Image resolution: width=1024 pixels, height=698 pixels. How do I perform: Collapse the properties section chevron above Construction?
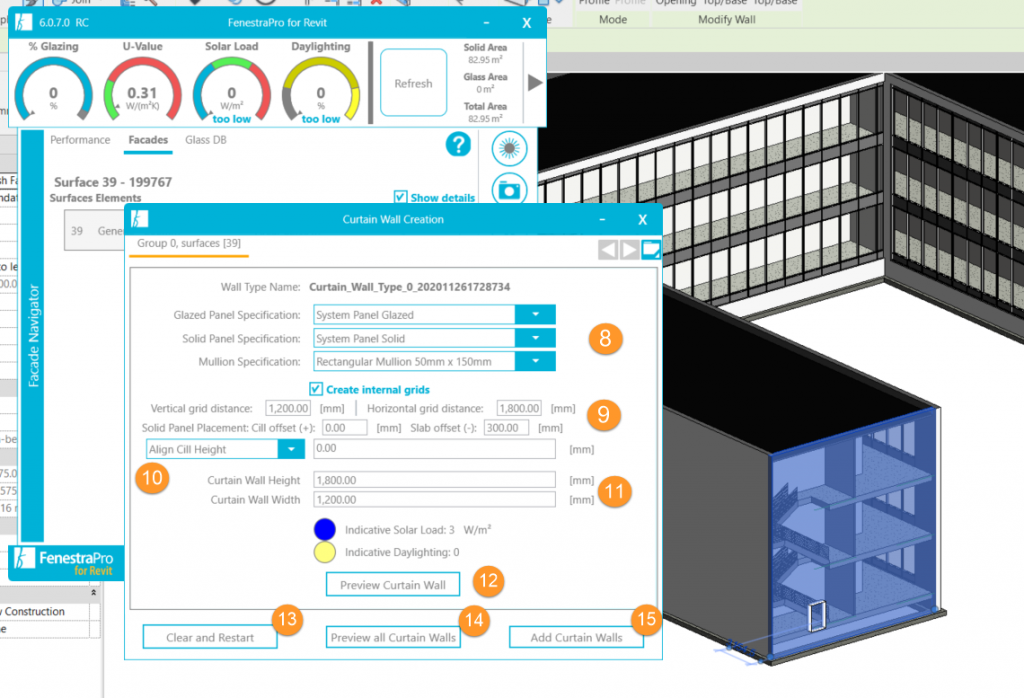click(93, 593)
